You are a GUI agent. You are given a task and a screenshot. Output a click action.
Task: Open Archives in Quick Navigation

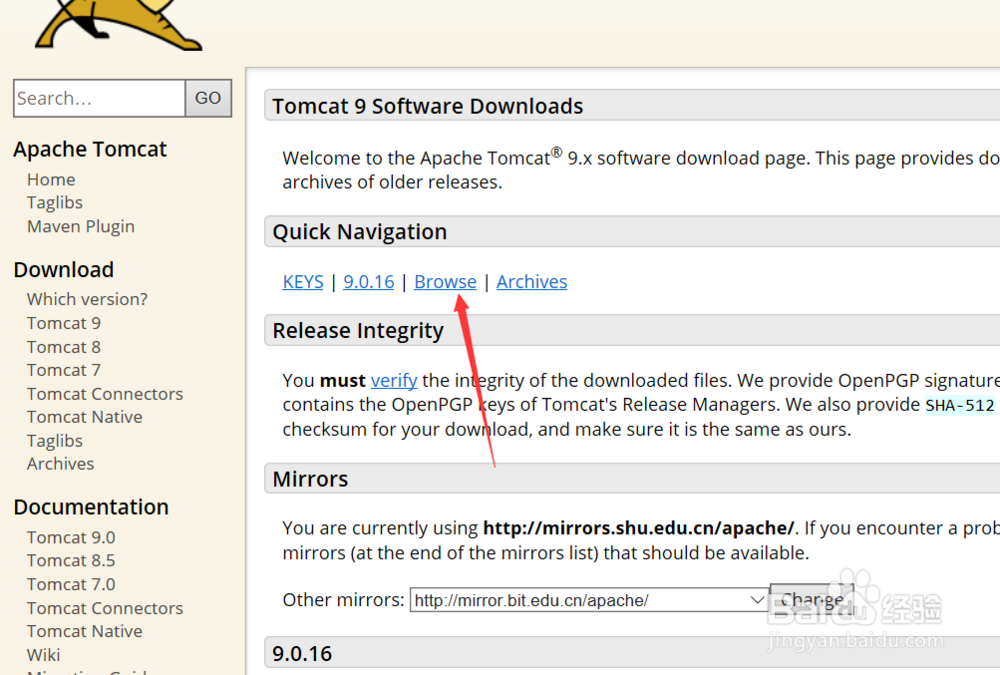coord(531,282)
